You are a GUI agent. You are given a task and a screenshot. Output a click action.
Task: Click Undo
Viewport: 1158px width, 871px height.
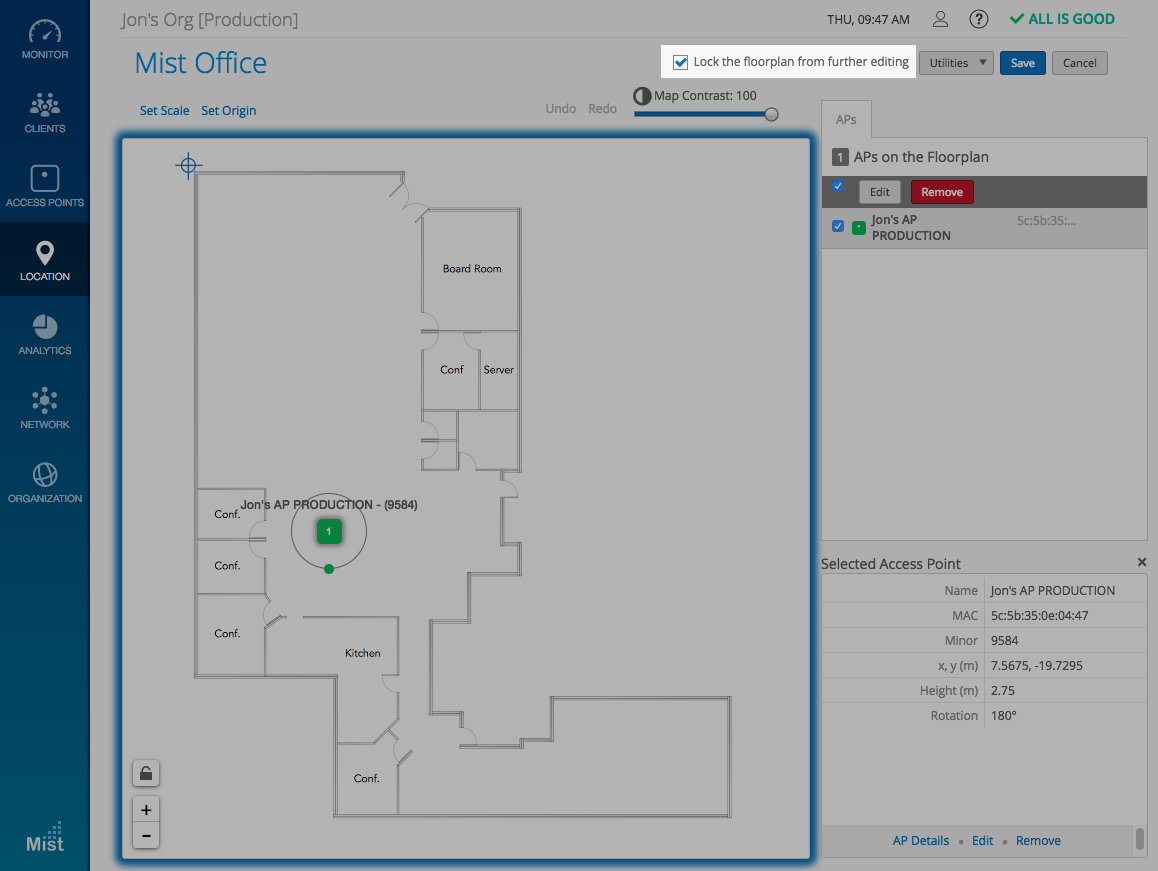tap(561, 109)
